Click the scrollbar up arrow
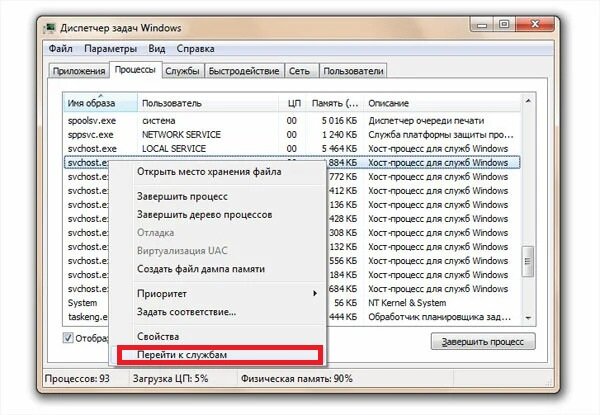600x415 pixels. pyautogui.click(x=528, y=101)
